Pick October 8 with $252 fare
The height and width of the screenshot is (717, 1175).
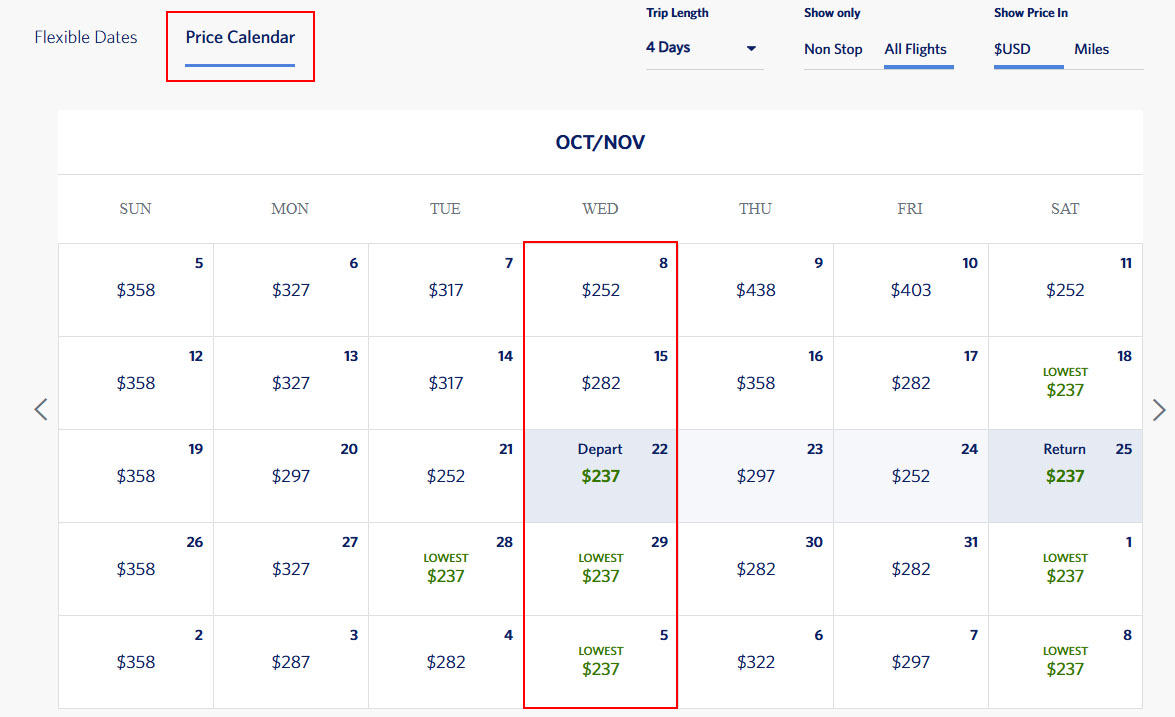click(601, 290)
